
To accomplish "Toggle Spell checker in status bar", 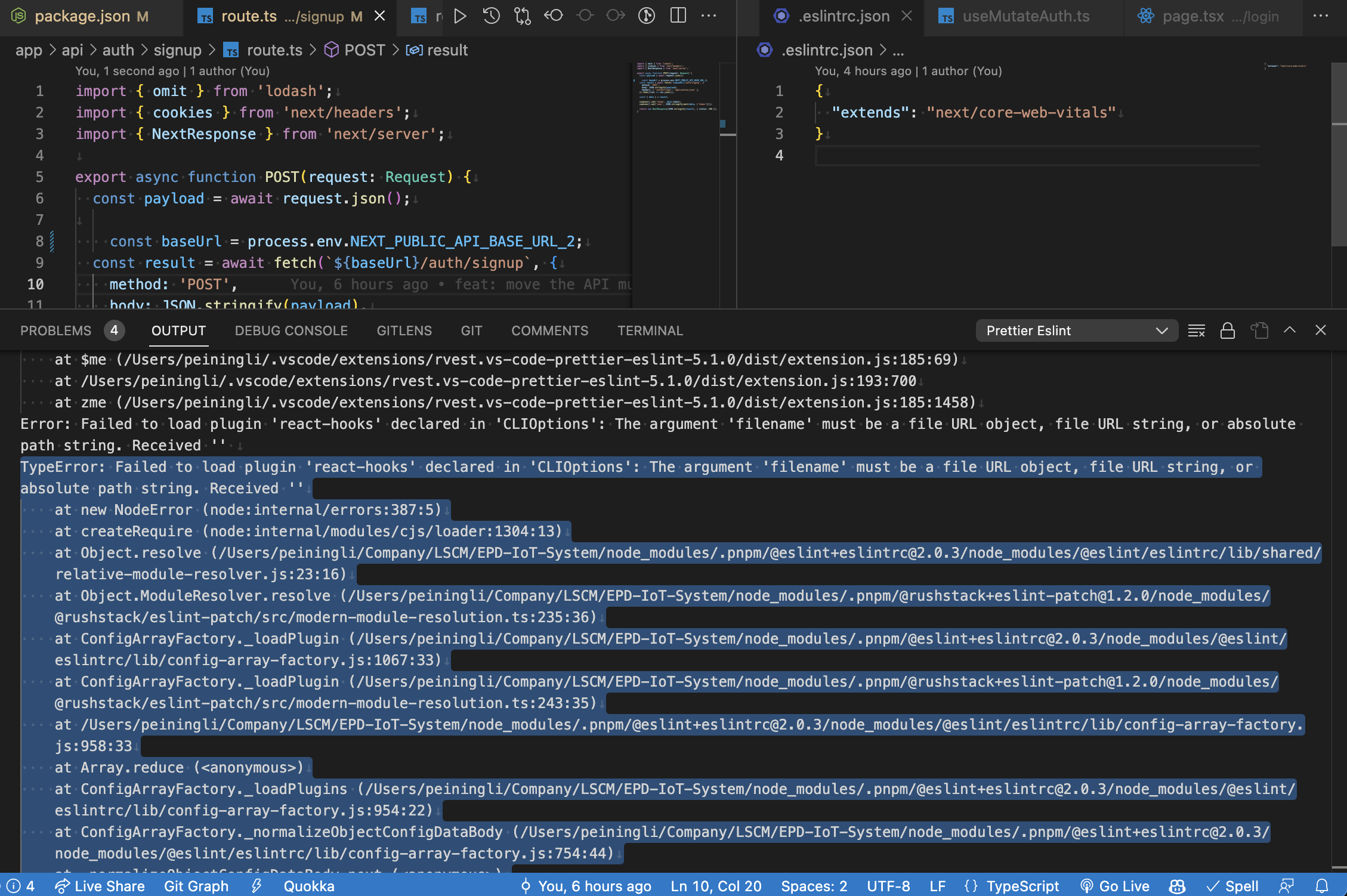I will click(1232, 886).
